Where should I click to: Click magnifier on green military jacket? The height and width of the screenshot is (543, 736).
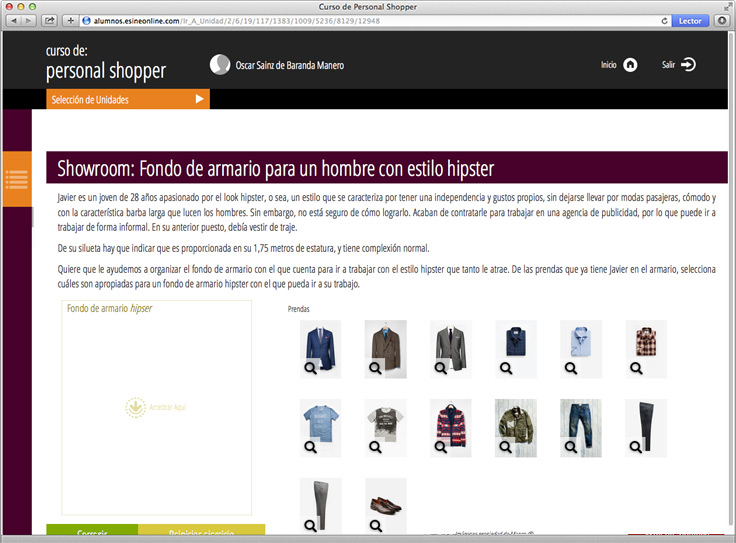(506, 447)
